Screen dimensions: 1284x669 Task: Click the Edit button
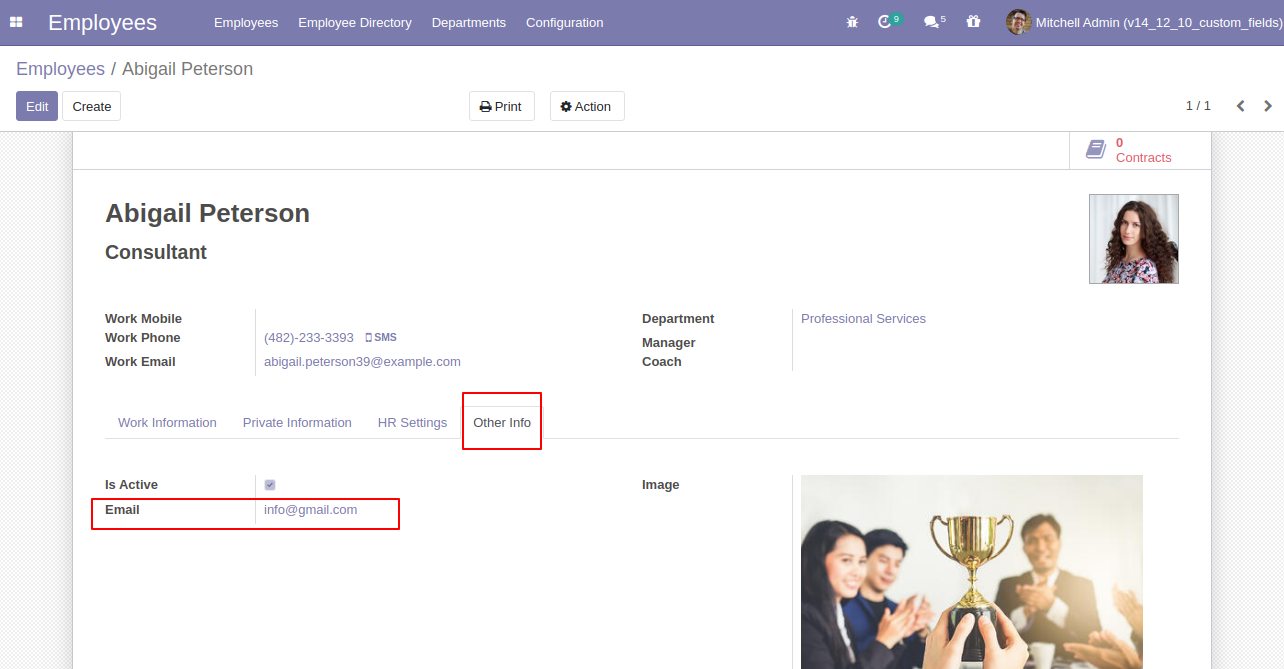coord(37,106)
